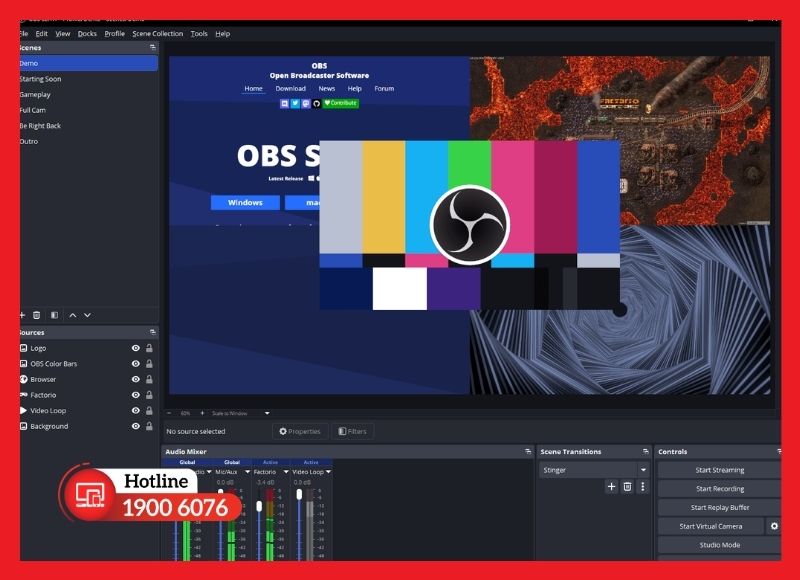800x580 pixels.
Task: Toggle lock on Video Loop source
Action: (149, 410)
